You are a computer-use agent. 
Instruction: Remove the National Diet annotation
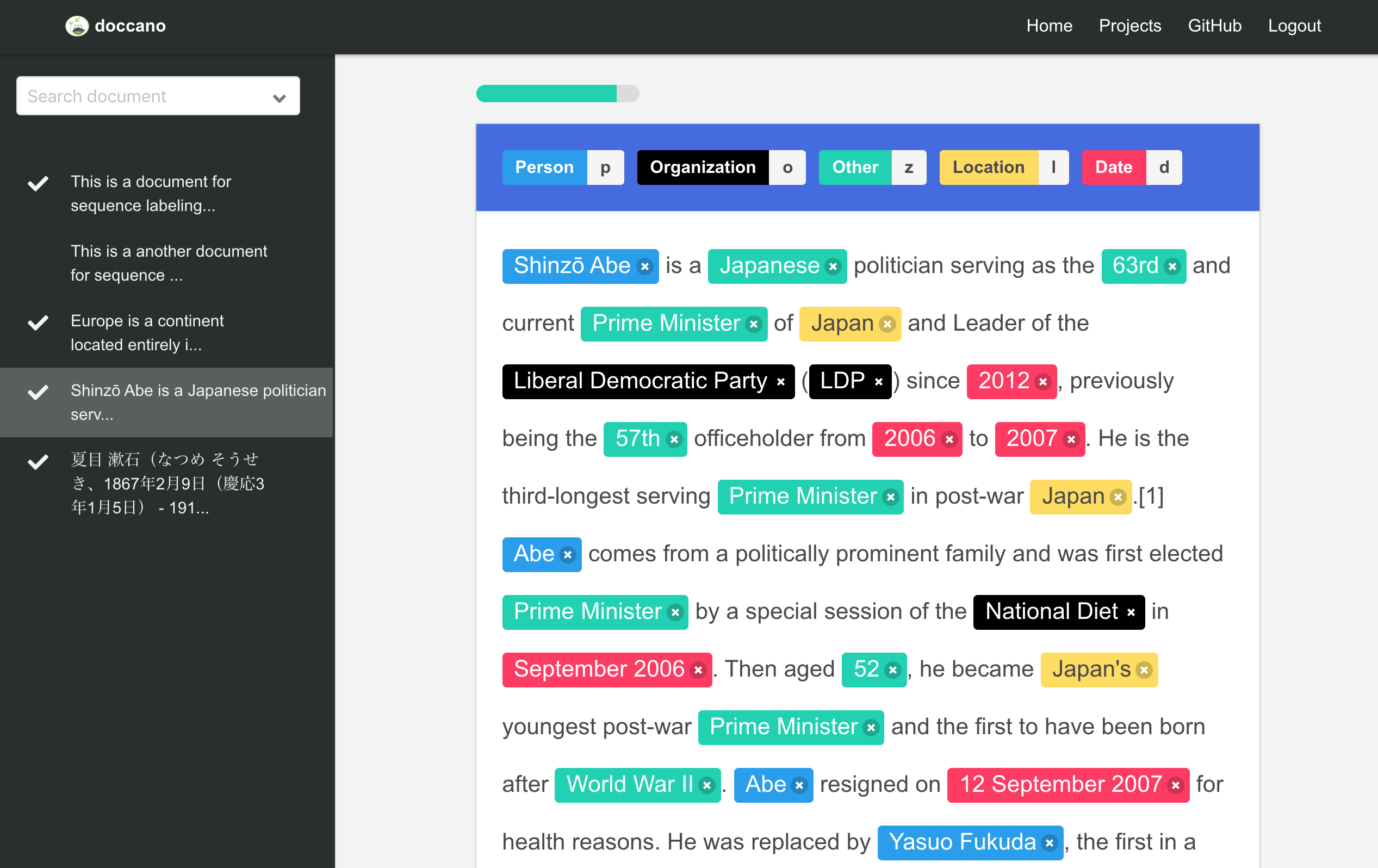pyautogui.click(x=1131, y=613)
